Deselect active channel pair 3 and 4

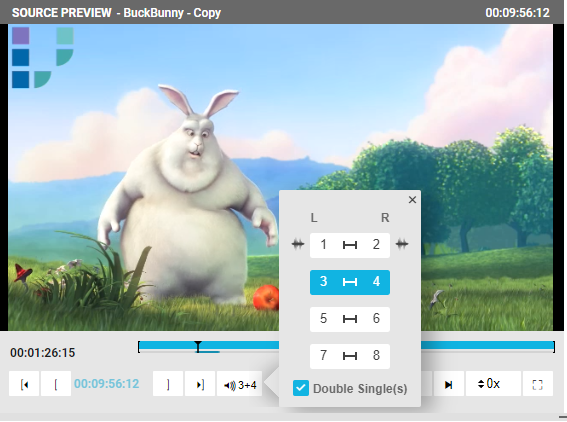350,282
